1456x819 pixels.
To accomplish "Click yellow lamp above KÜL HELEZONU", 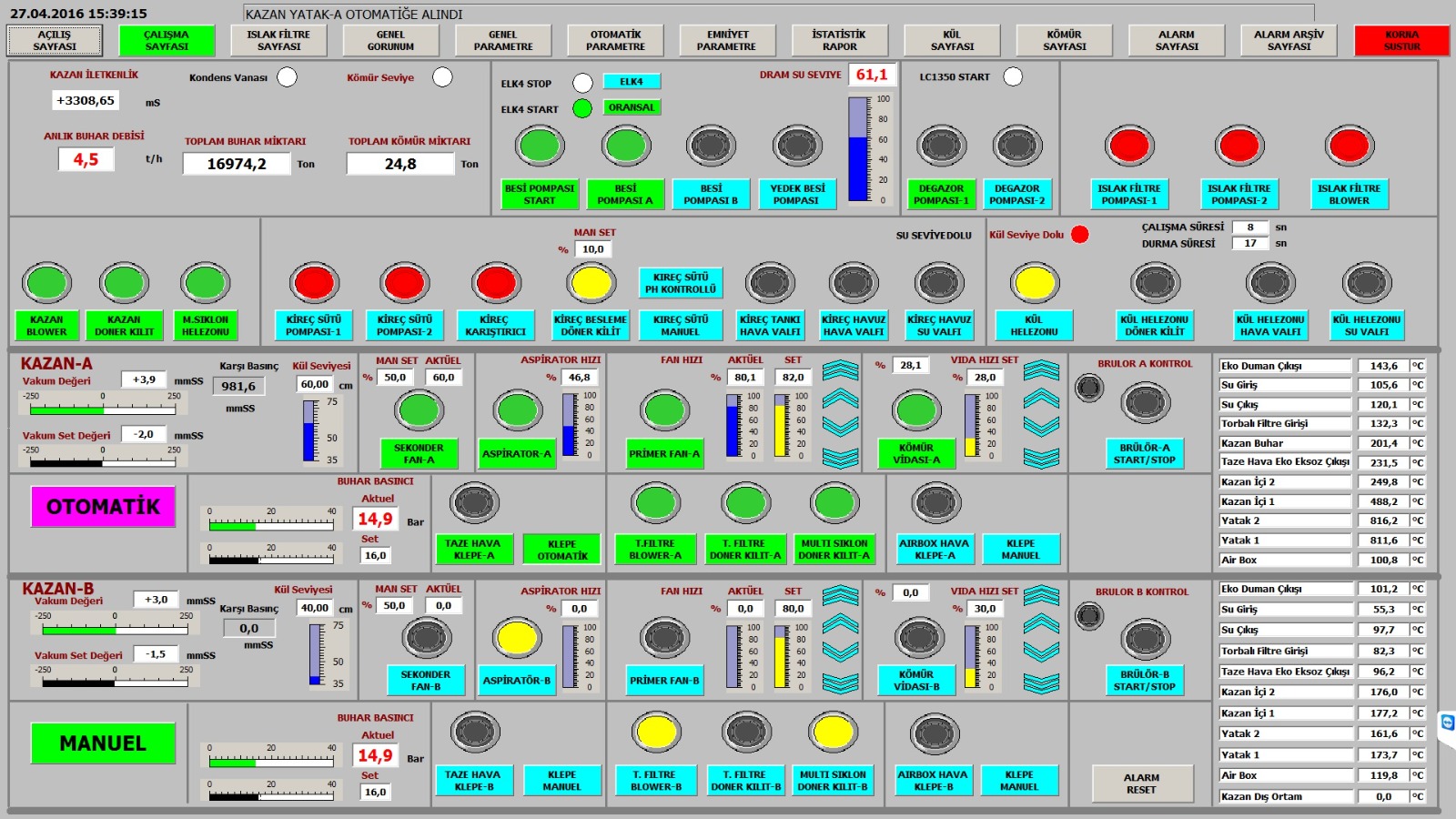I will coord(1036,283).
